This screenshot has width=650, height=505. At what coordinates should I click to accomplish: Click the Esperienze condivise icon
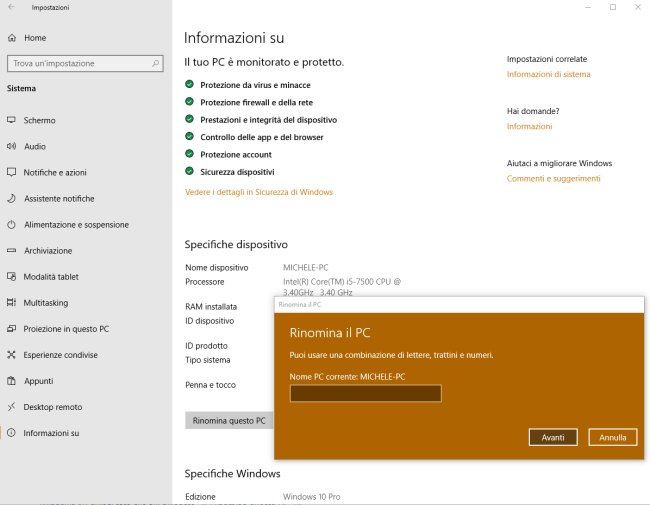coord(11,355)
